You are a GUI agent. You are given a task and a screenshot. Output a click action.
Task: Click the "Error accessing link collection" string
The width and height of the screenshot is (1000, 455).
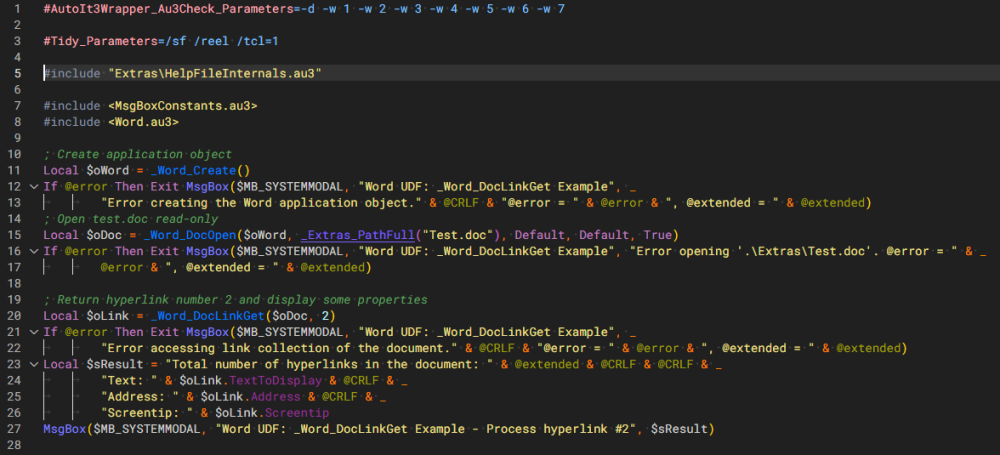[278, 348]
